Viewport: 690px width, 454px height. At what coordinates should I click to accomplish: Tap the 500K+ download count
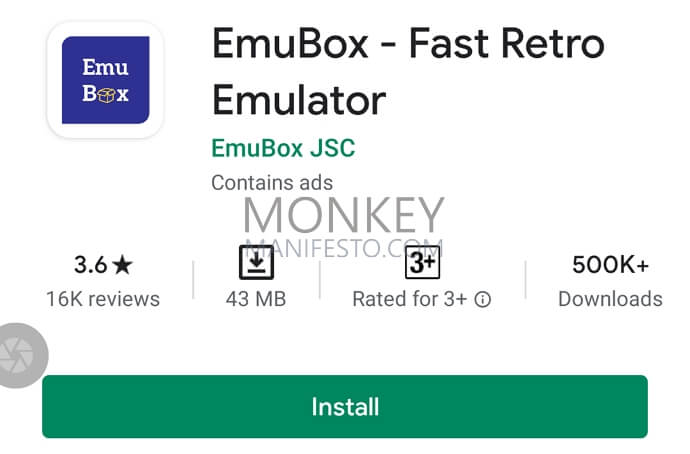coord(610,265)
